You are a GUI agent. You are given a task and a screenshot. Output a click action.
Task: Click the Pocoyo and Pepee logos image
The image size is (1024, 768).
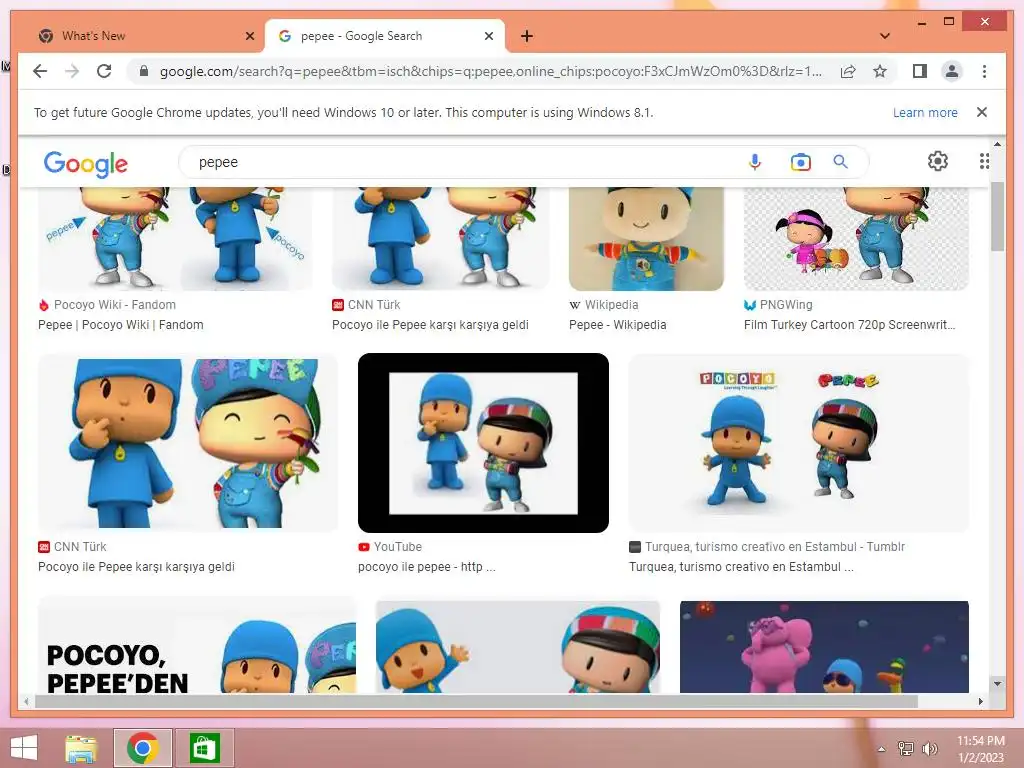(x=799, y=443)
